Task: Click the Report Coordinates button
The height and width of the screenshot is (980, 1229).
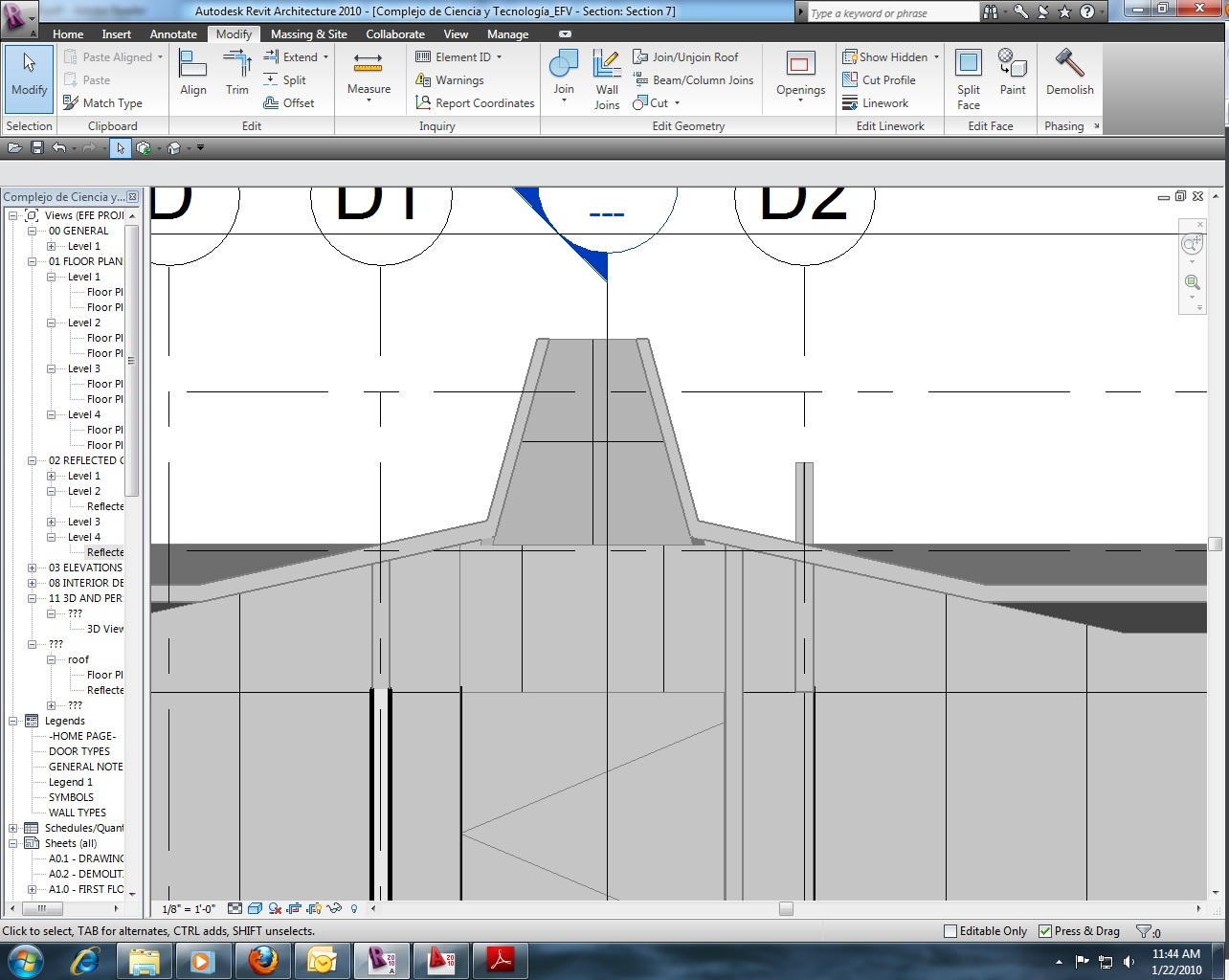Action: (x=475, y=103)
